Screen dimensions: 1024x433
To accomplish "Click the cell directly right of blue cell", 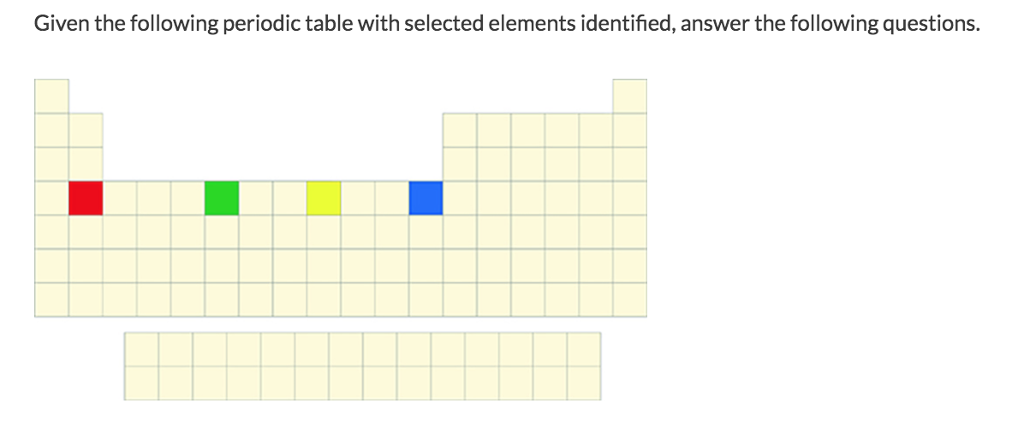I will click(x=460, y=198).
